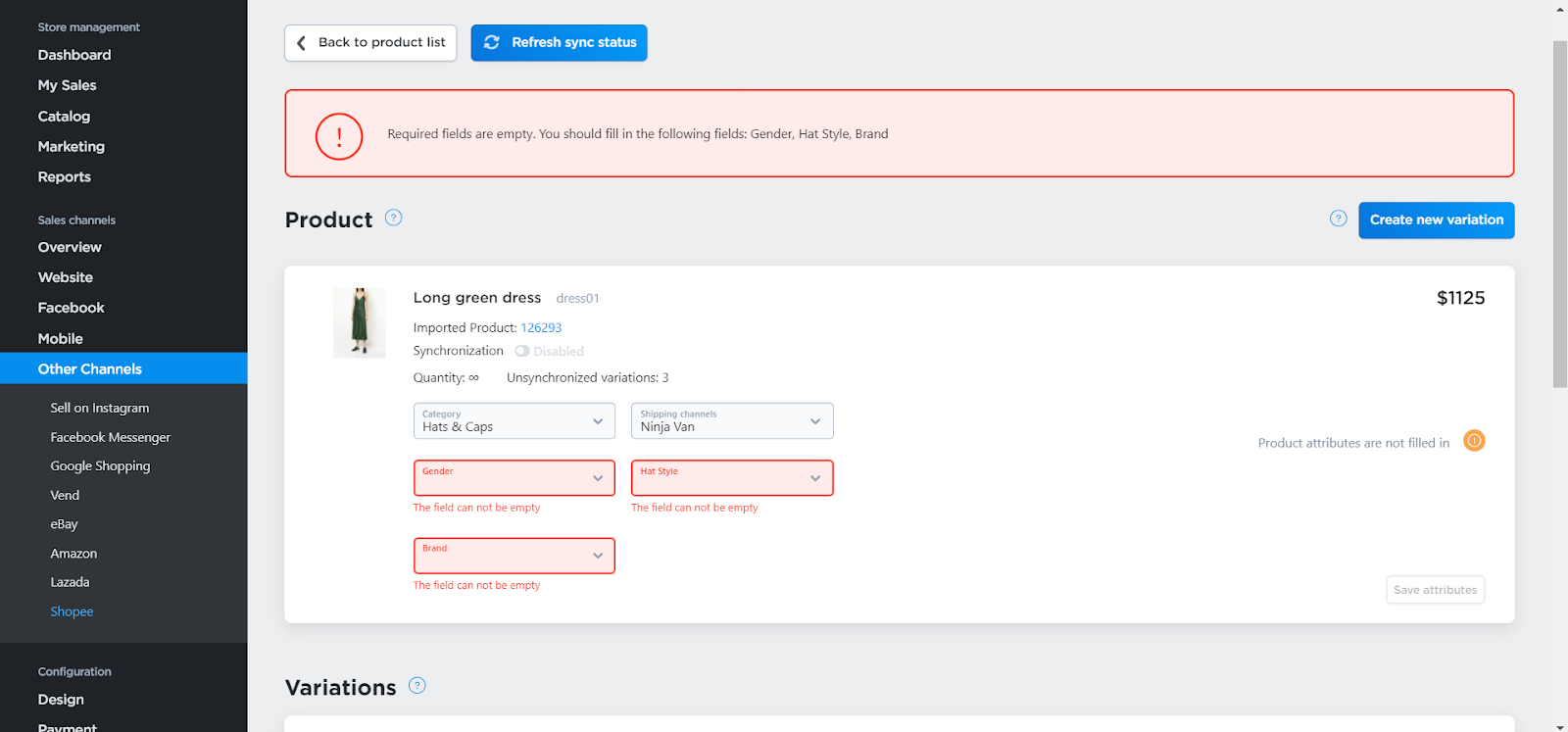Go to Dashboard in the sidebar

(x=74, y=55)
